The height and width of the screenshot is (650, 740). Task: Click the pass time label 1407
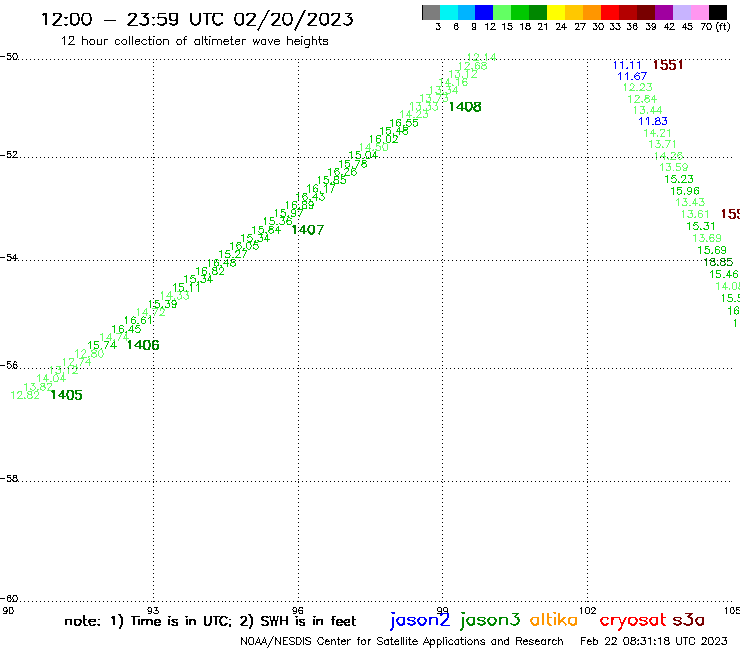[308, 230]
